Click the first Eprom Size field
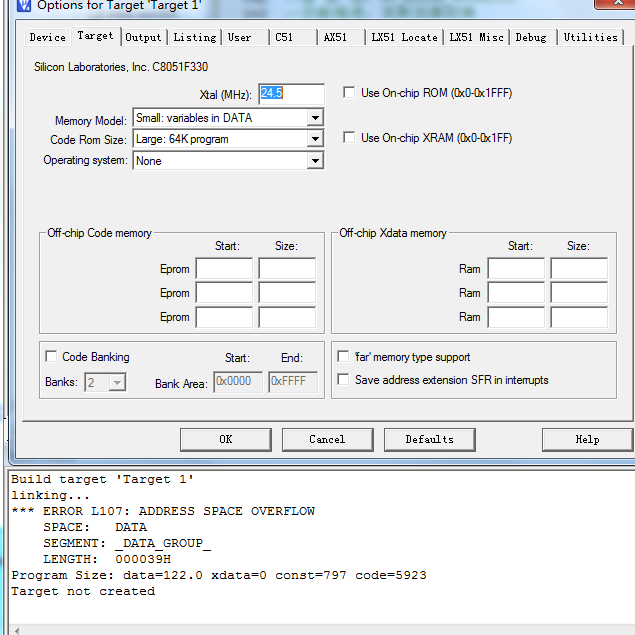This screenshot has height=635, width=635. tap(287, 268)
